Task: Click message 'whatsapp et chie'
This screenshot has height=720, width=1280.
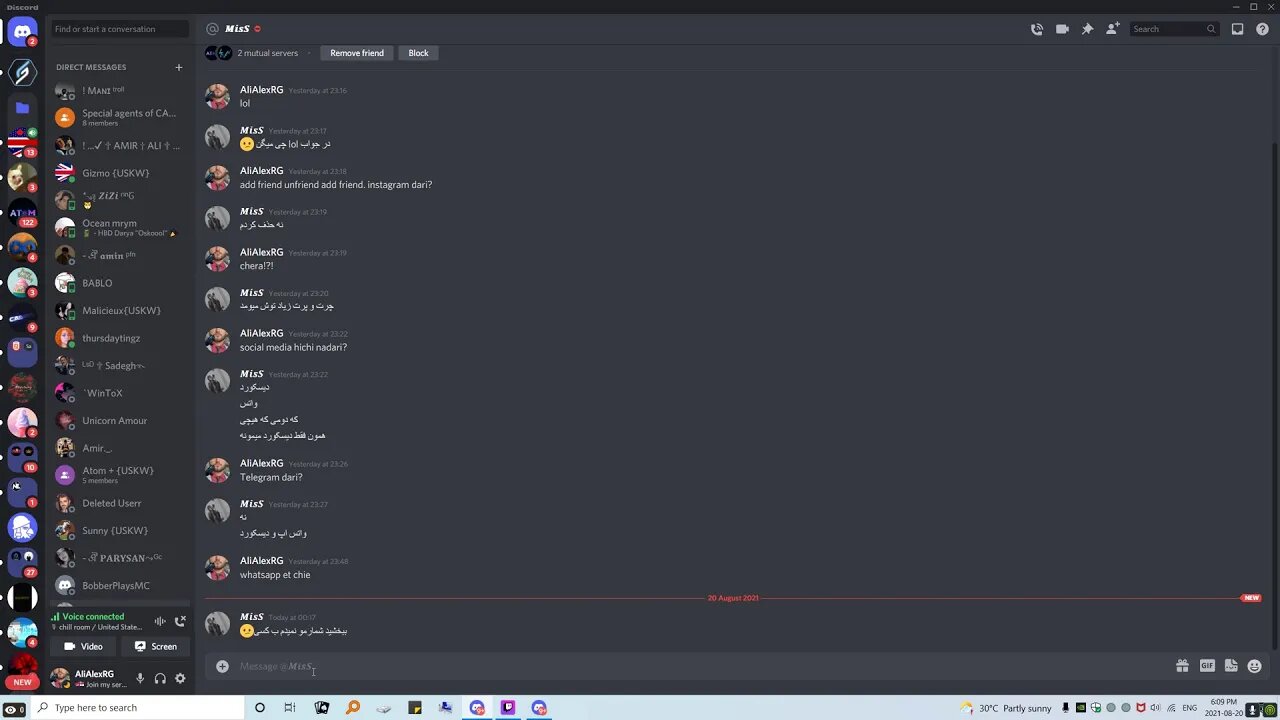Action: pos(275,575)
